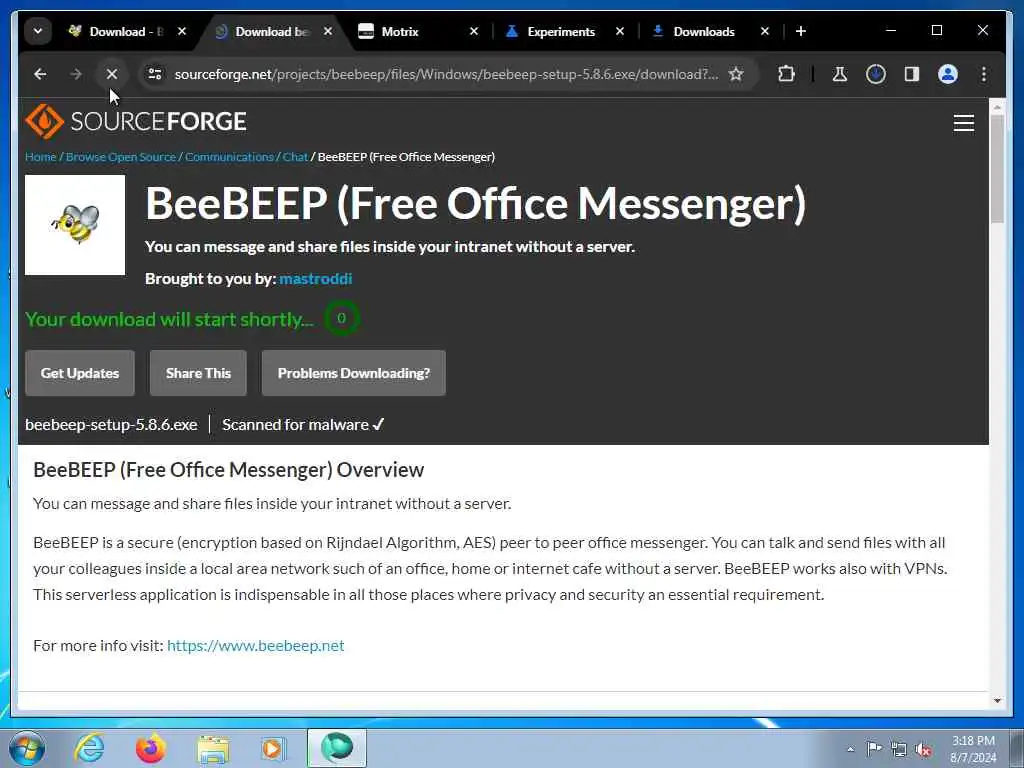Viewport: 1024px width, 768px height.
Task: Open the Windows Start menu
Action: point(27,748)
